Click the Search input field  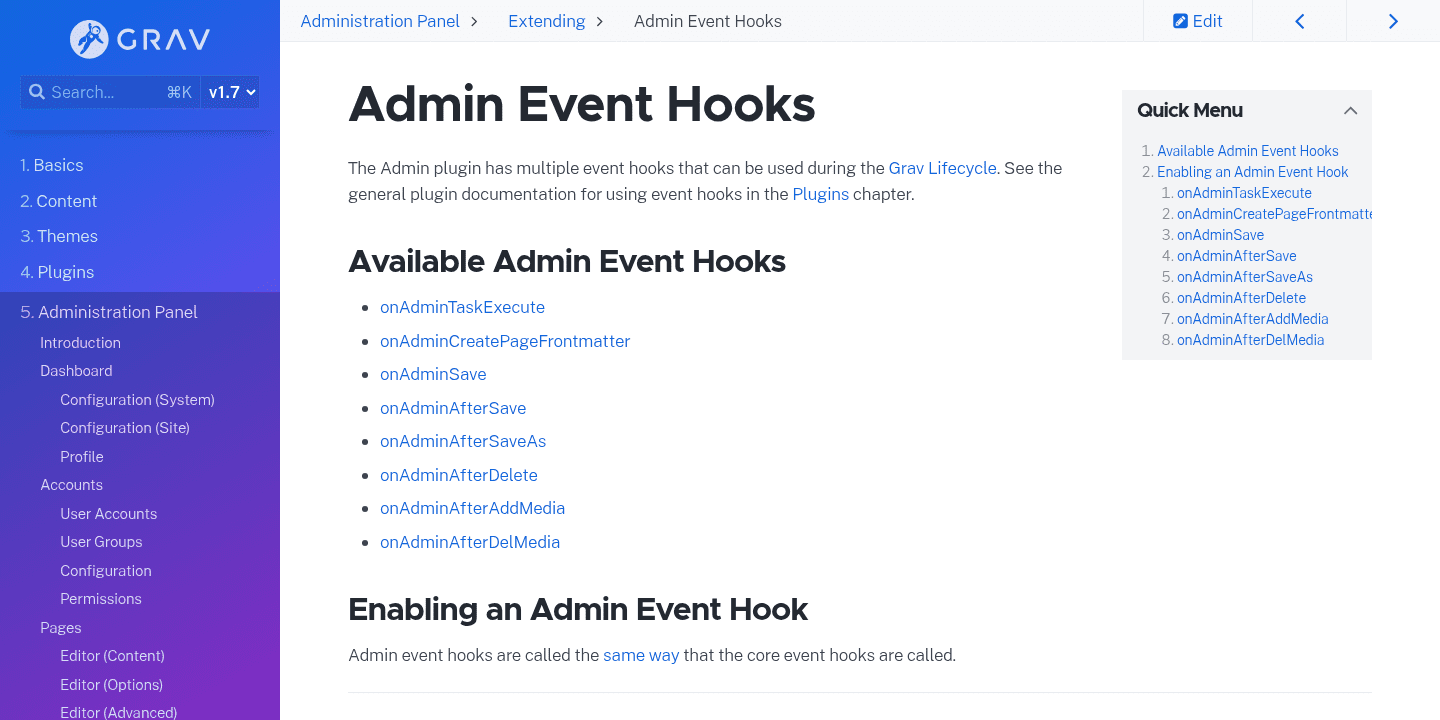point(105,92)
